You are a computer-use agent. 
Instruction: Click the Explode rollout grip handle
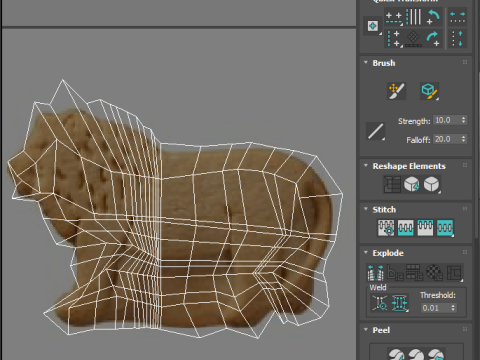pos(465,252)
